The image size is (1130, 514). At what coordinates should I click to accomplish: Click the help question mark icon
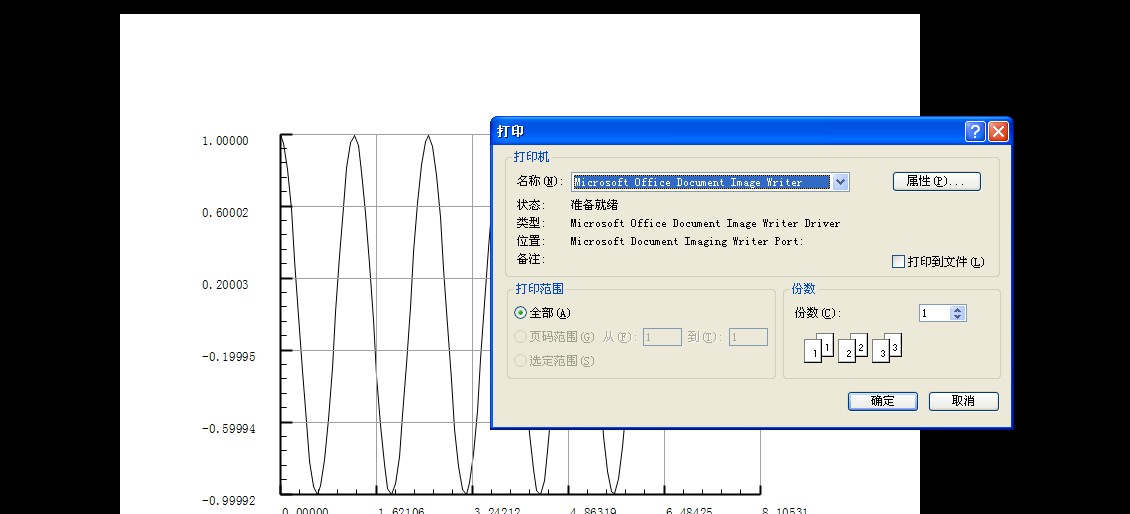click(975, 131)
